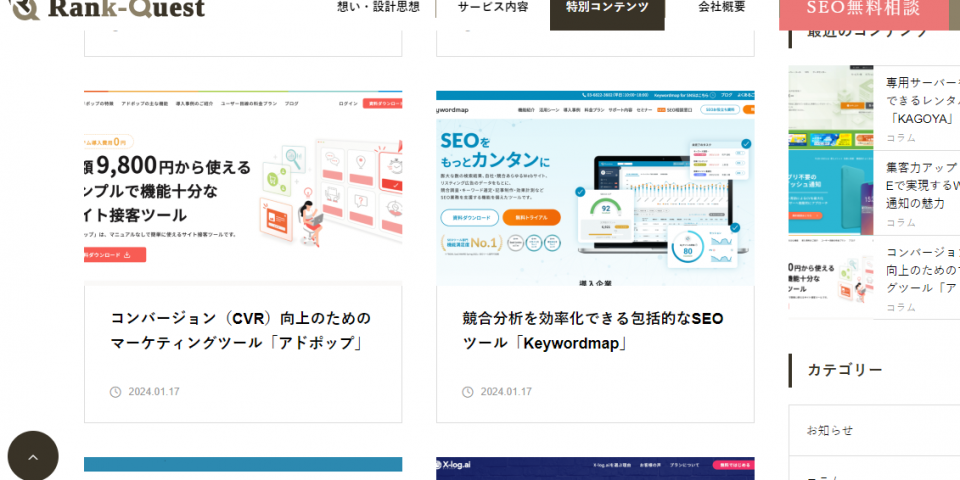Open the 想い・設計思想 menu item
The height and width of the screenshot is (480, 960).
(378, 7)
